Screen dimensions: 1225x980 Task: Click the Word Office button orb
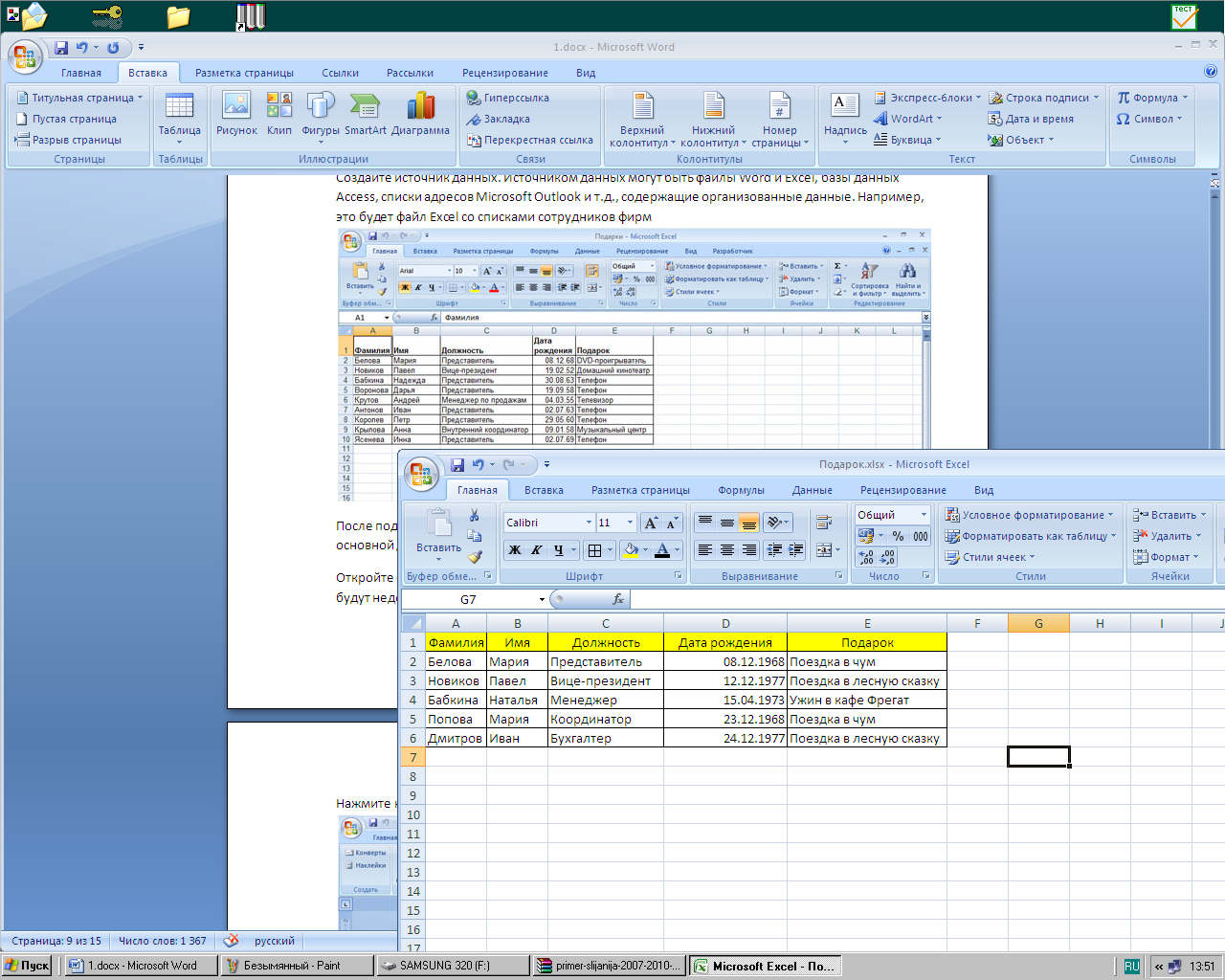25,56
